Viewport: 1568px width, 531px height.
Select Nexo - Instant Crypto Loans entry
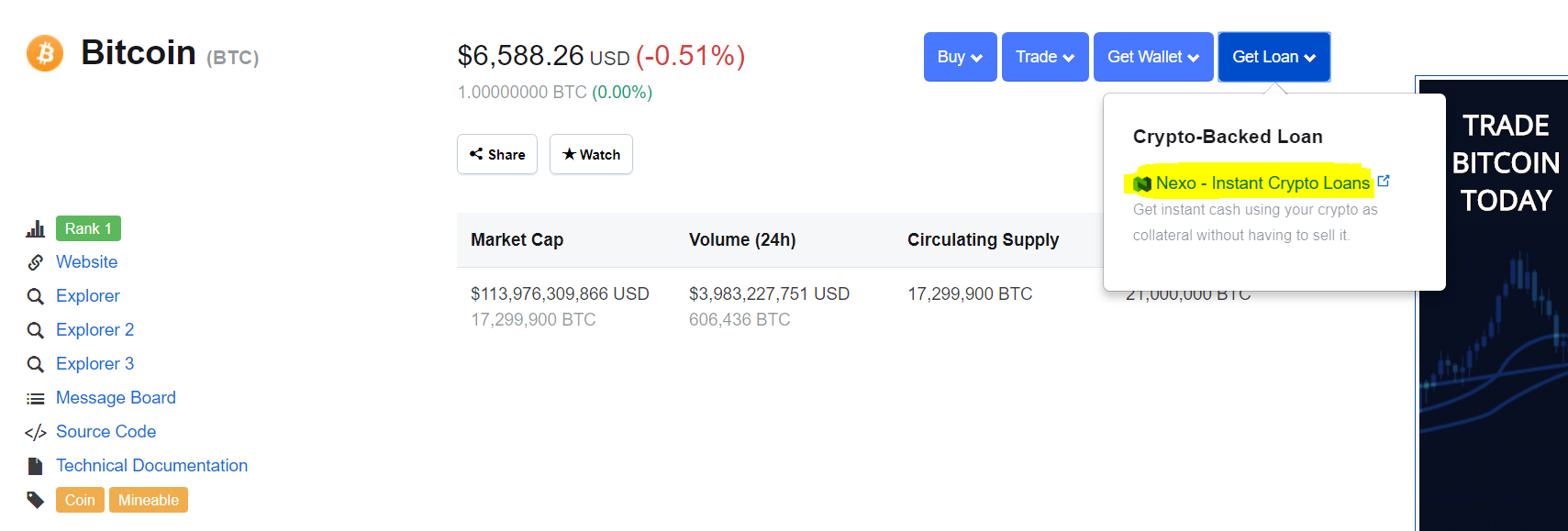[x=1262, y=183]
